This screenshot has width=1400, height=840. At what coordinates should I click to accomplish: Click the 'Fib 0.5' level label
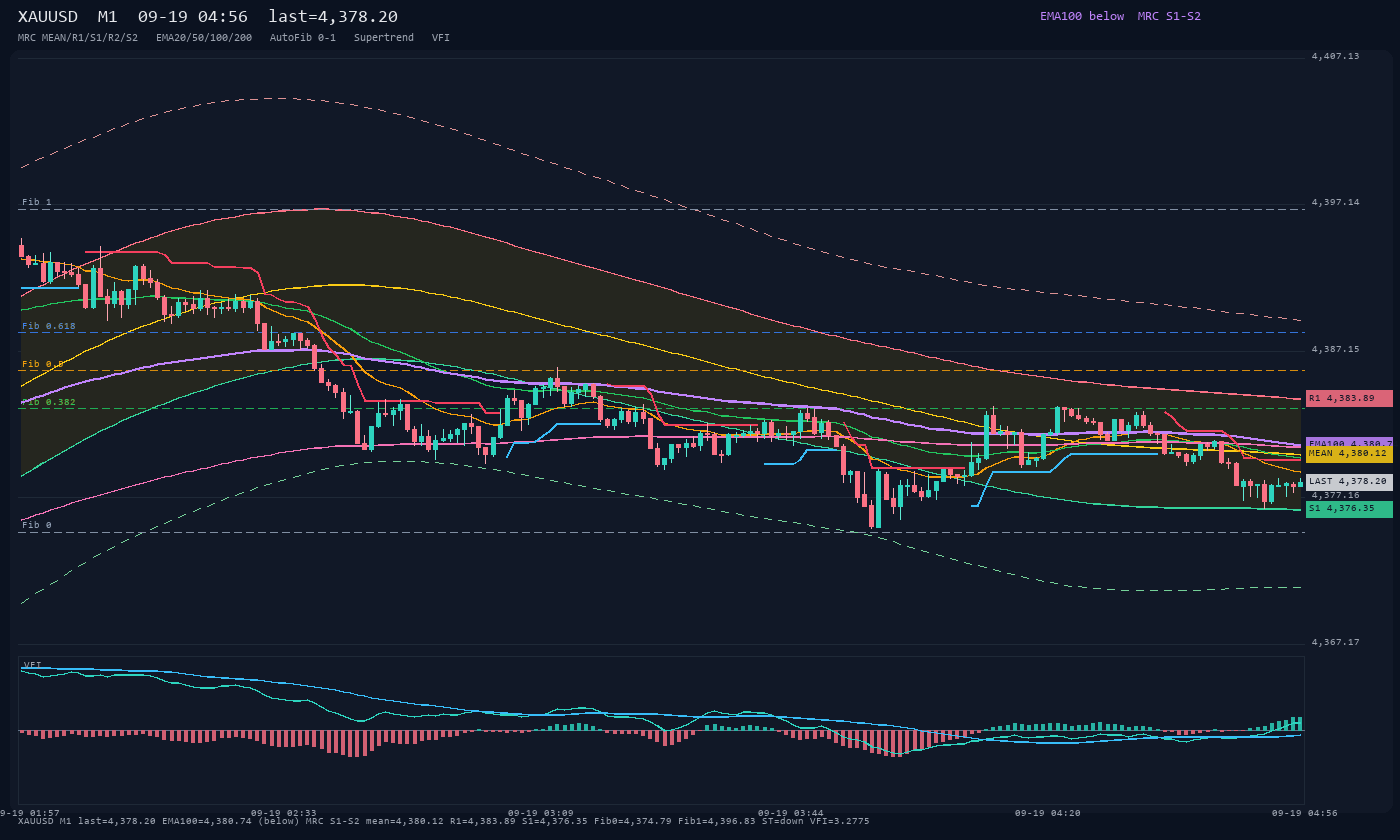tap(43, 364)
